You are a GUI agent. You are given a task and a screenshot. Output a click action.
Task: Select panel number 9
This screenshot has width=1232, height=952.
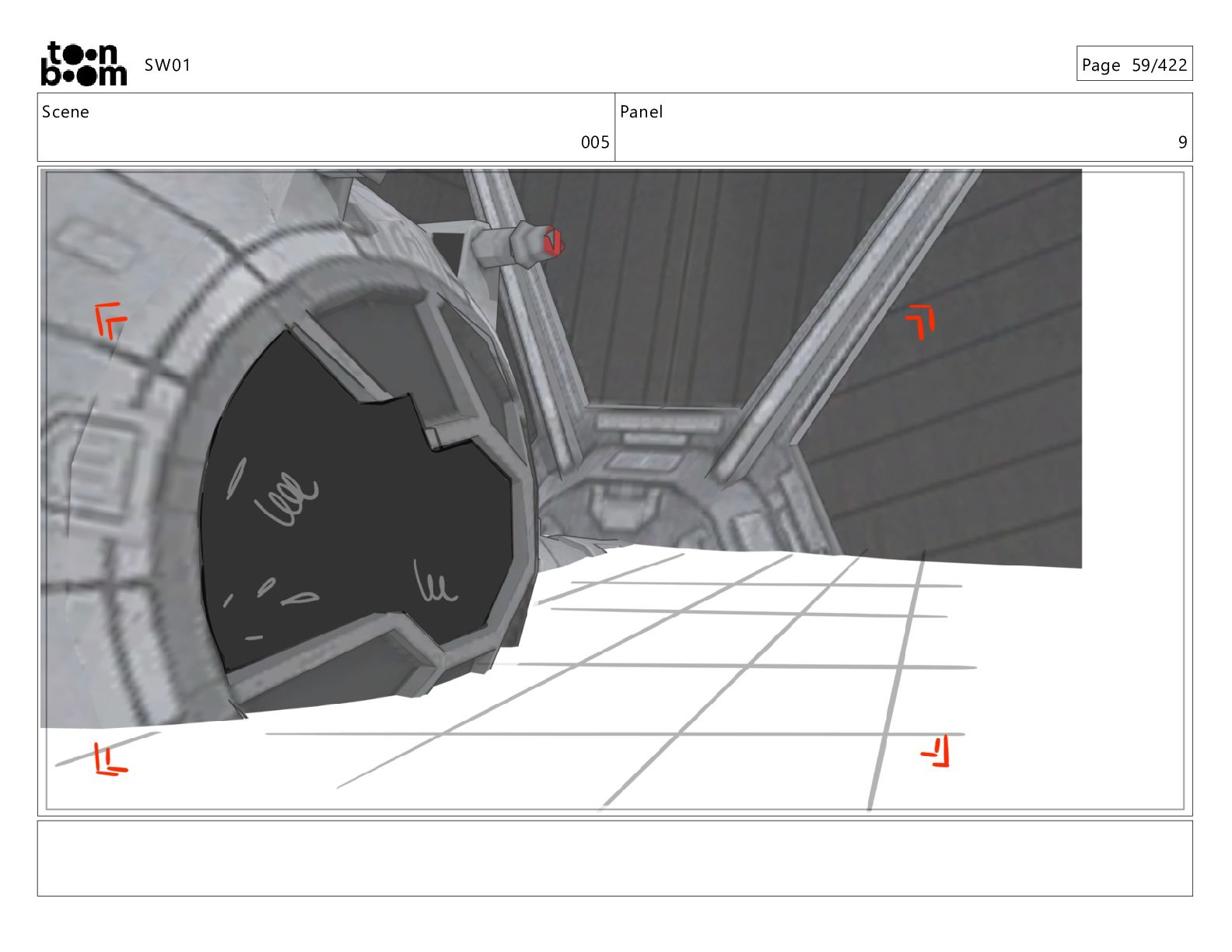[x=1182, y=142]
